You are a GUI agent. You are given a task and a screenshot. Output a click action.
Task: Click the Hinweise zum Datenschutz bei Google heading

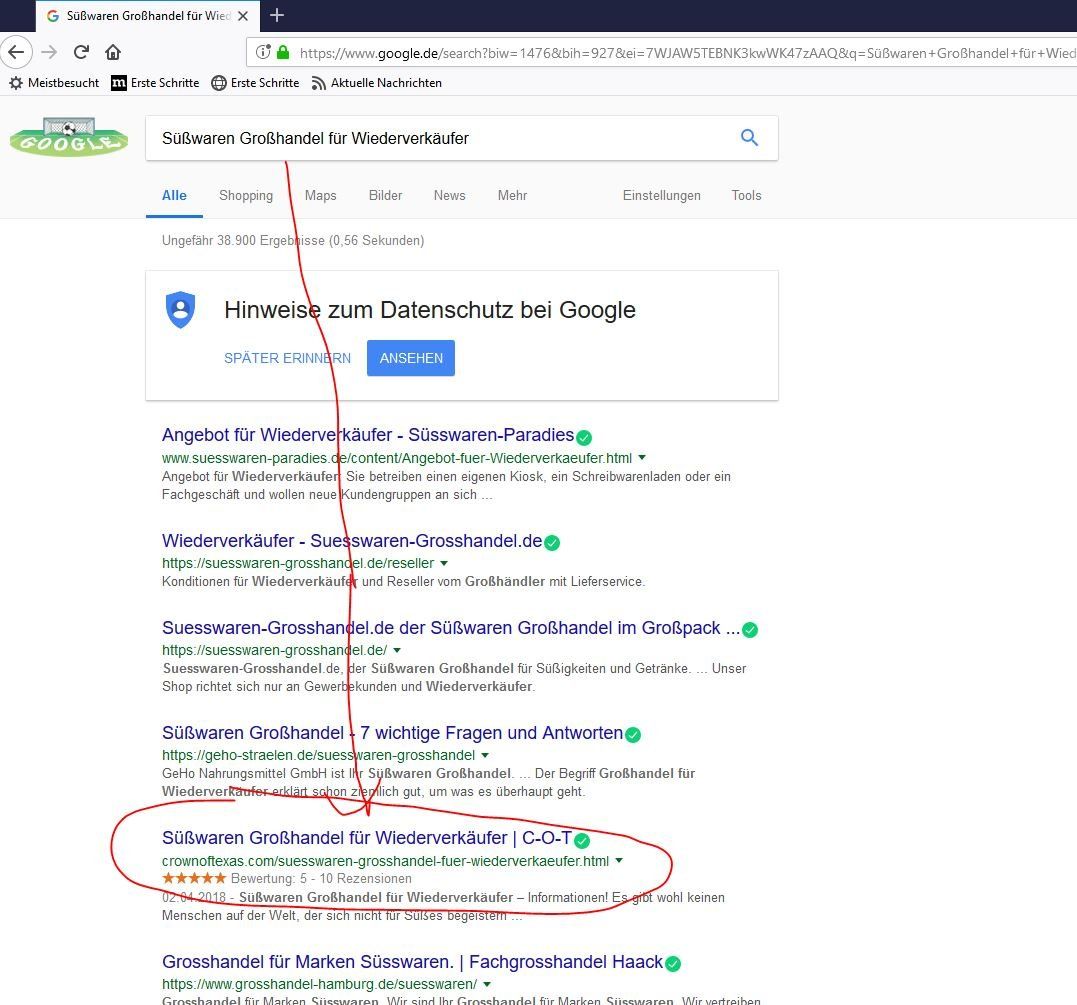[x=430, y=310]
